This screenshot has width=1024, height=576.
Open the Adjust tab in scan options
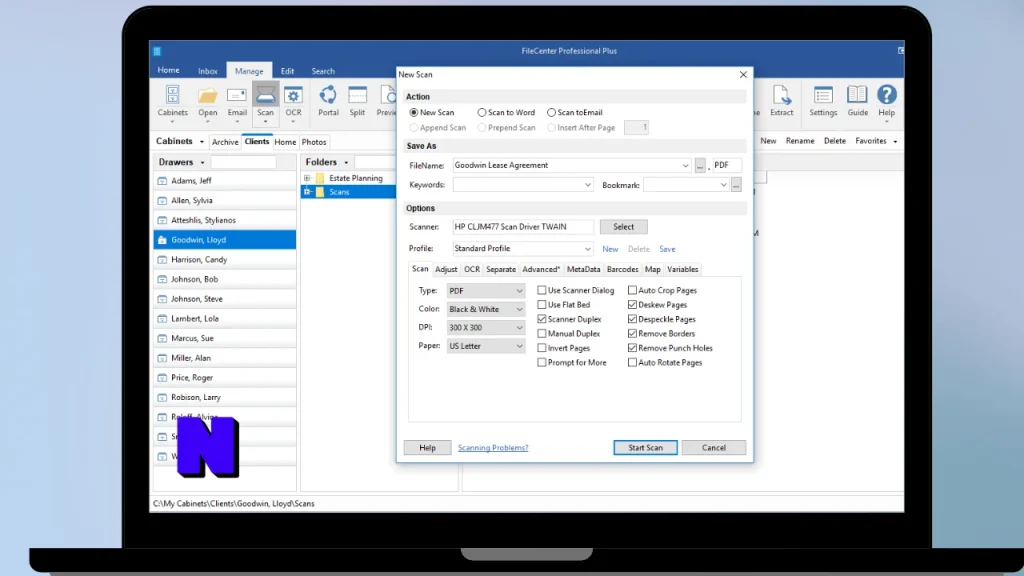click(446, 269)
